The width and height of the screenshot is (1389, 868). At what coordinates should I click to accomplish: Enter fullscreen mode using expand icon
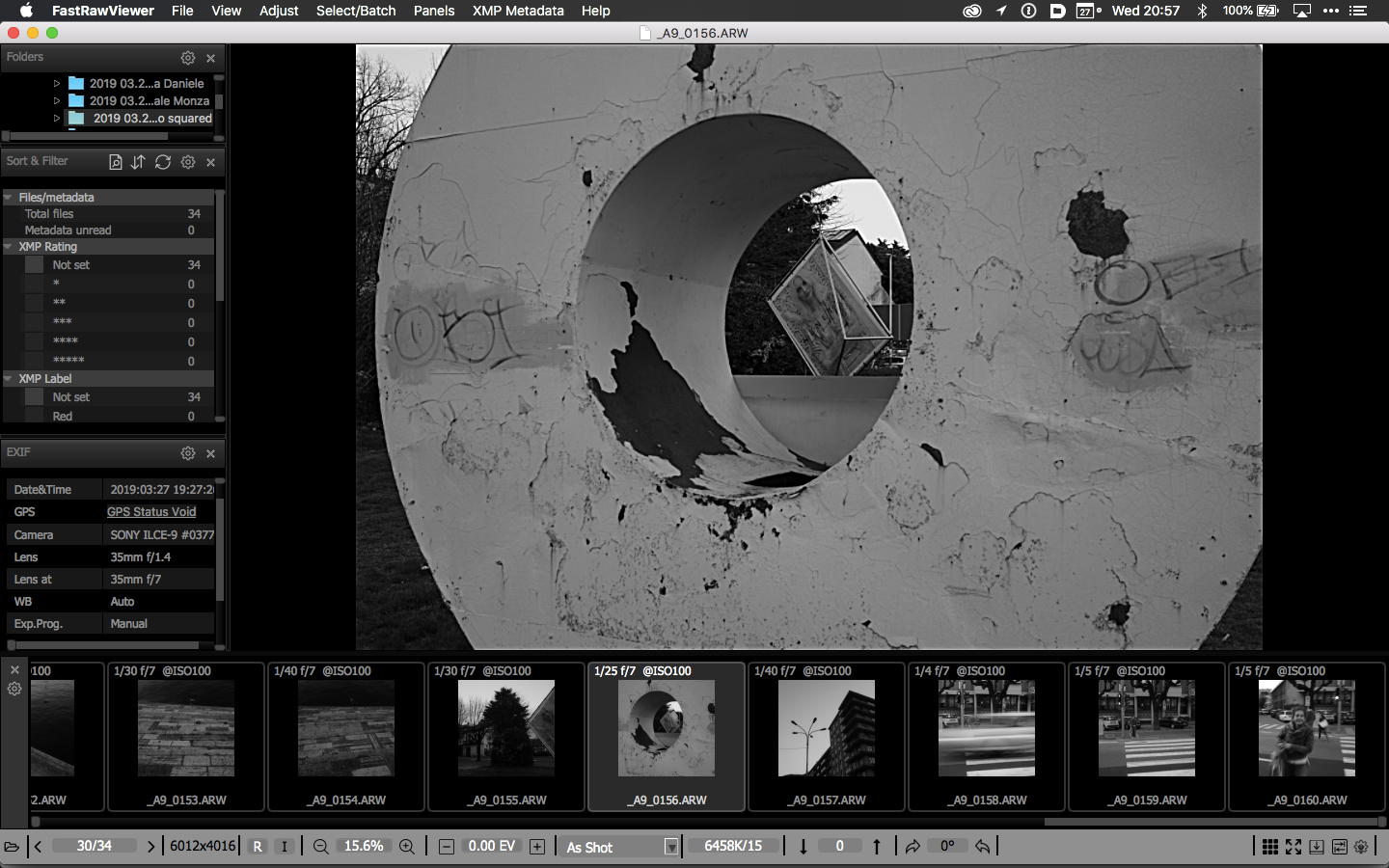click(x=1294, y=847)
